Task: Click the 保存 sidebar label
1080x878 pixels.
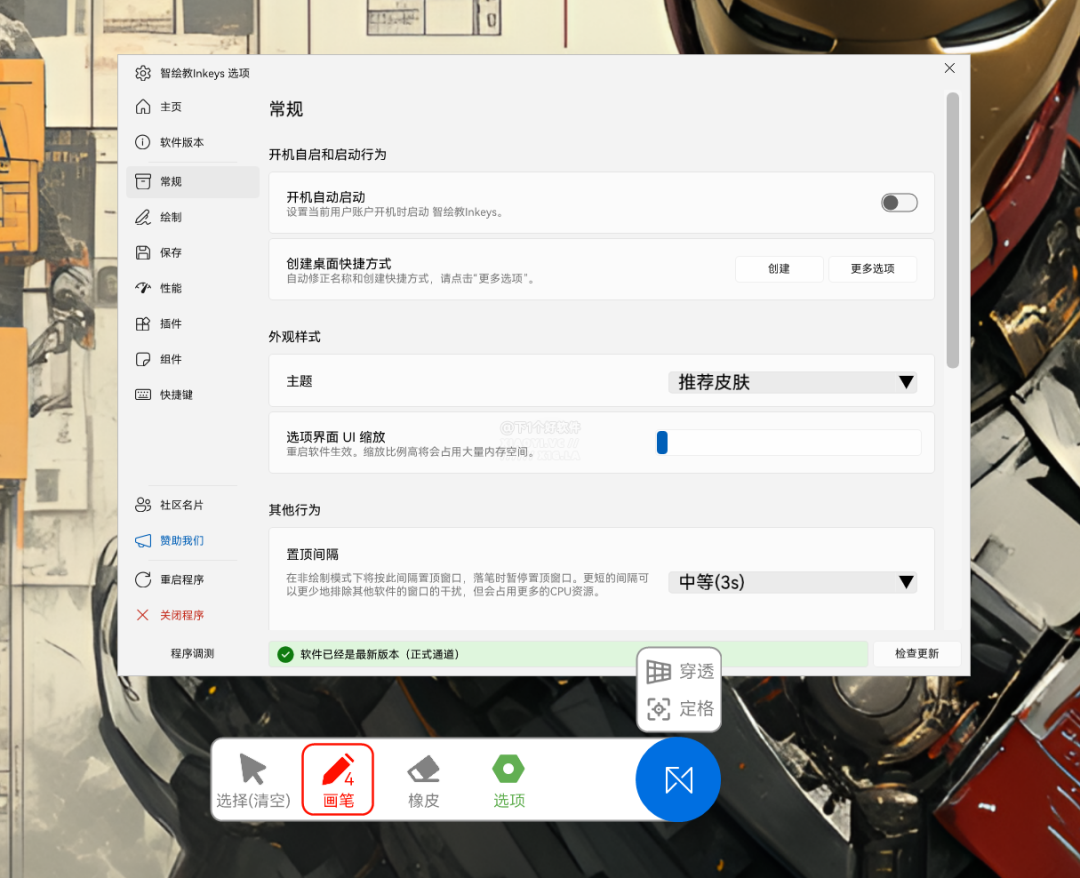Action: tap(171, 253)
